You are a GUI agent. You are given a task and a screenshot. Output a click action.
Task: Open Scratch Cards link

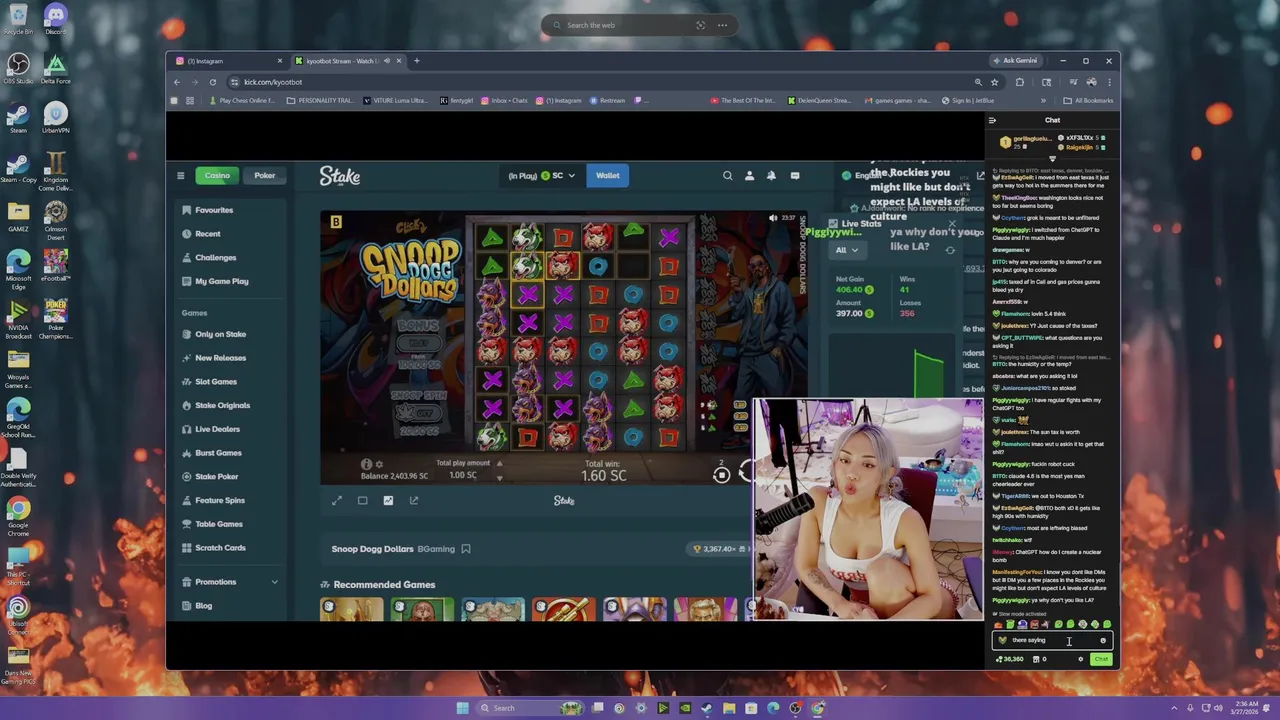point(220,548)
